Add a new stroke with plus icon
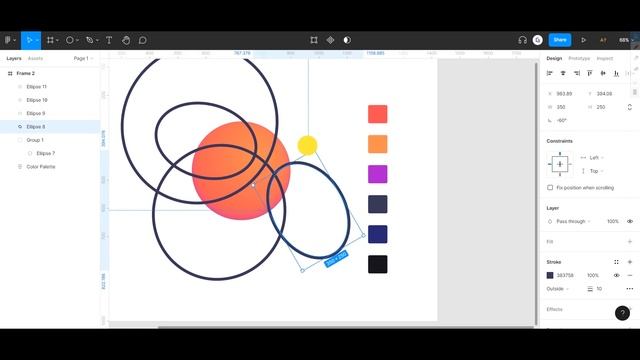This screenshot has height=360, width=640. tap(630, 262)
